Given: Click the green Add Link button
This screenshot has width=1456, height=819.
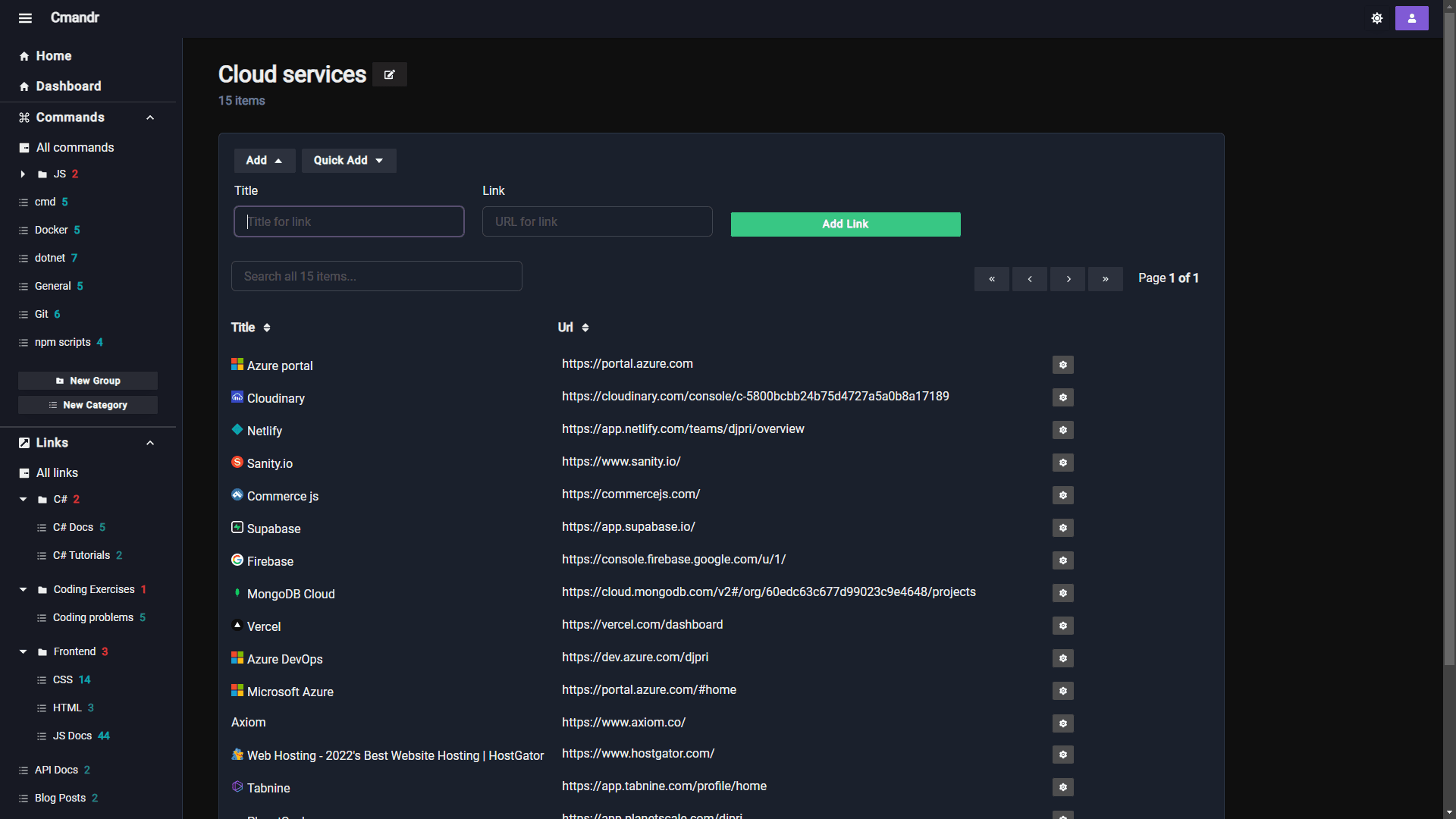Looking at the screenshot, I should (x=845, y=224).
